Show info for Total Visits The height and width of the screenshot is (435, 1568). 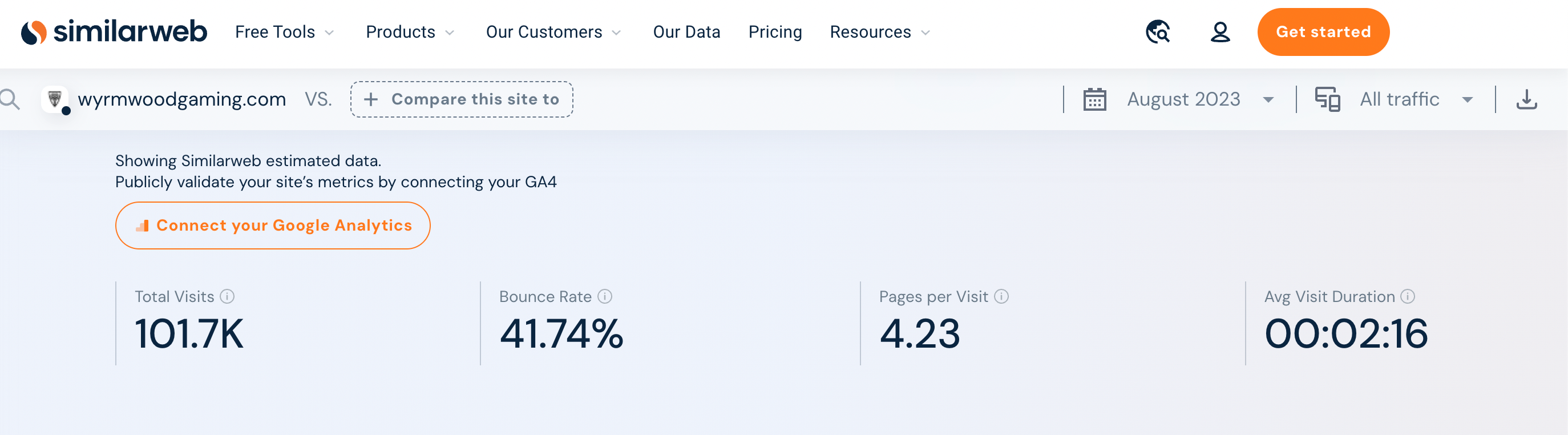(x=227, y=297)
